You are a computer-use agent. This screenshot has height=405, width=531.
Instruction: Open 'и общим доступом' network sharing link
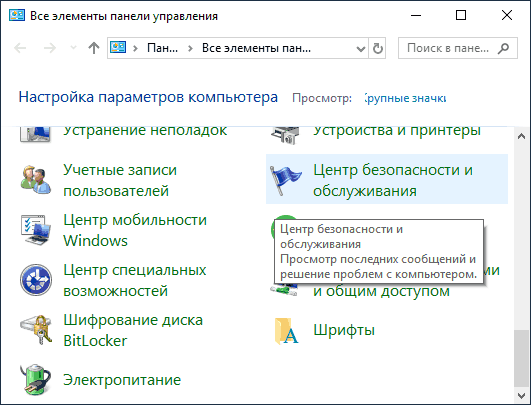(381, 291)
